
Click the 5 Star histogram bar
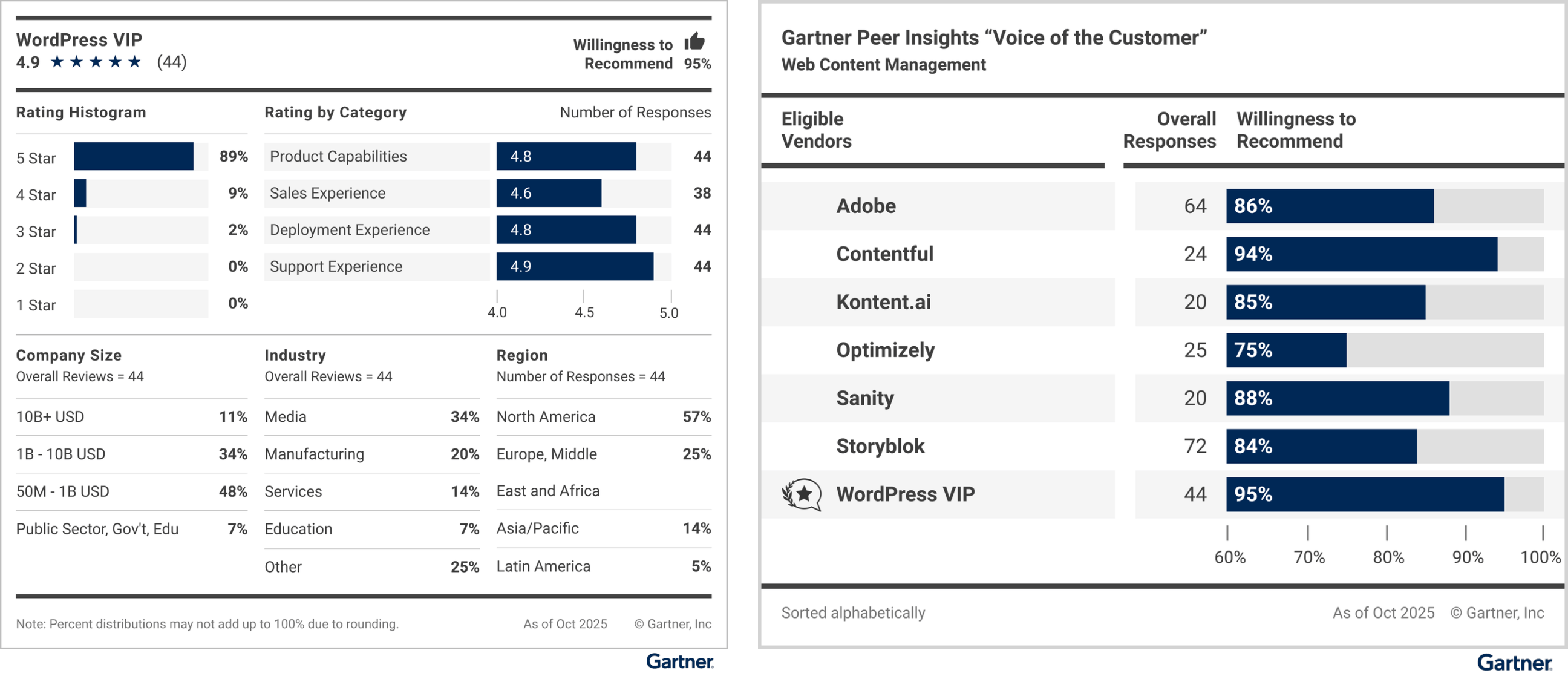(x=134, y=157)
